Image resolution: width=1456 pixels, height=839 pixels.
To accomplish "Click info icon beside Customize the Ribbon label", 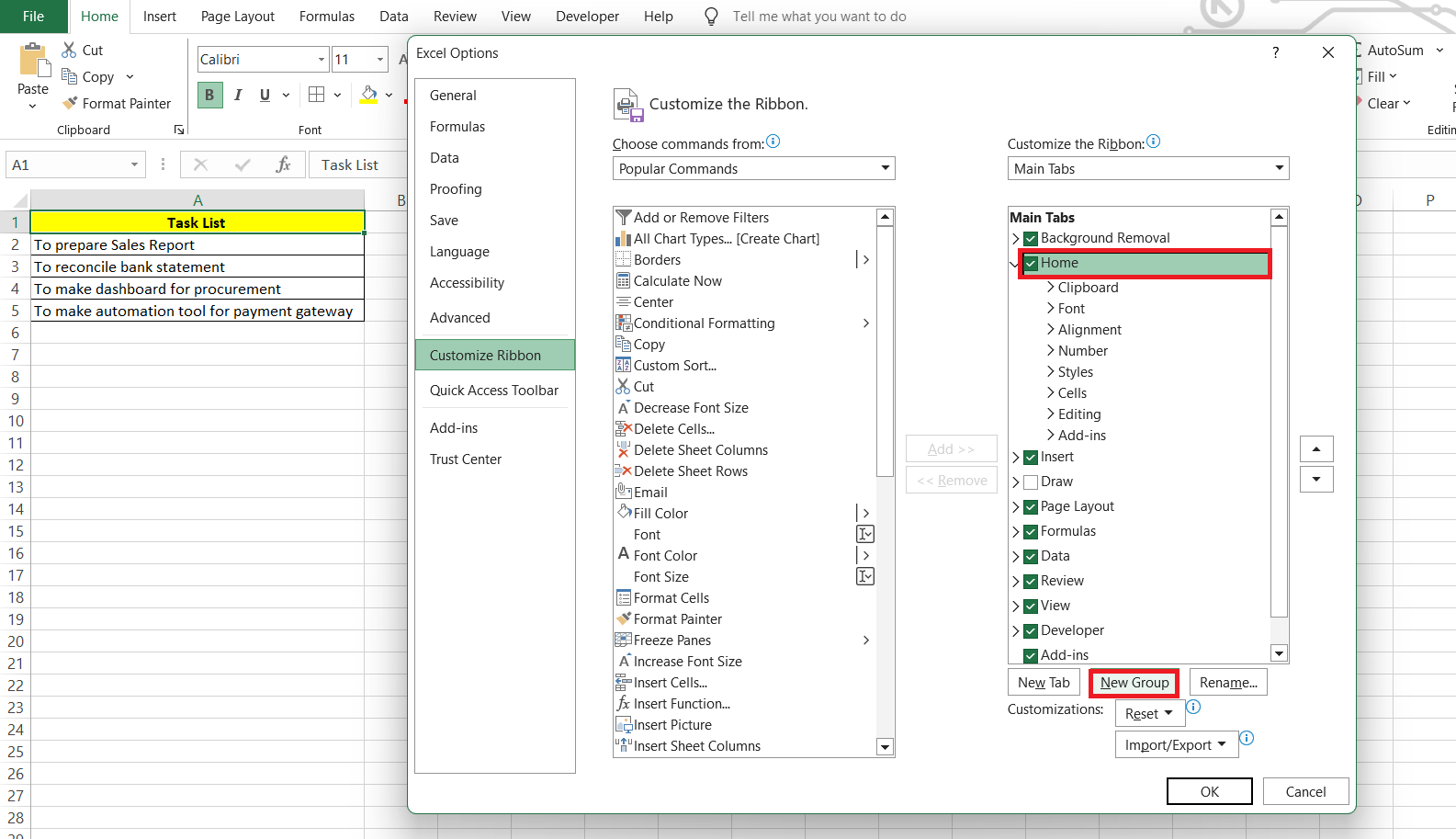I will pyautogui.click(x=1154, y=142).
